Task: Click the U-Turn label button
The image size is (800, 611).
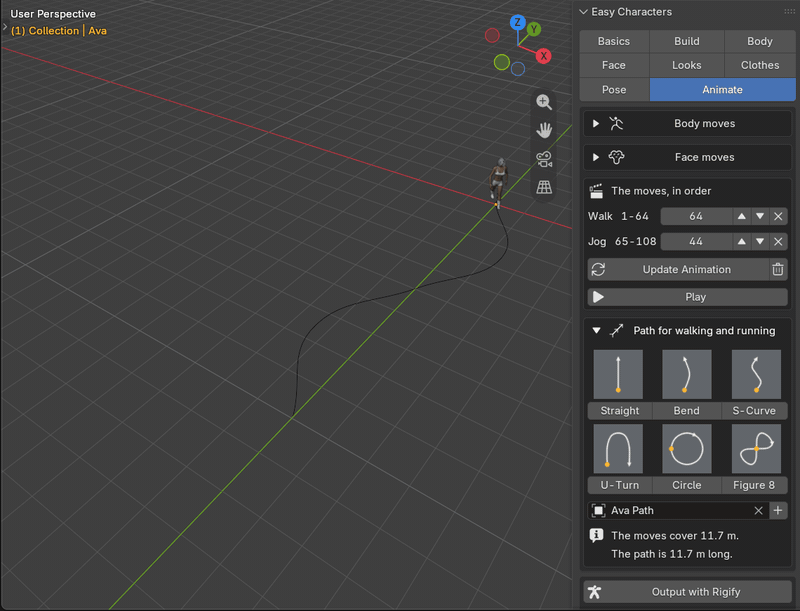Action: point(620,485)
